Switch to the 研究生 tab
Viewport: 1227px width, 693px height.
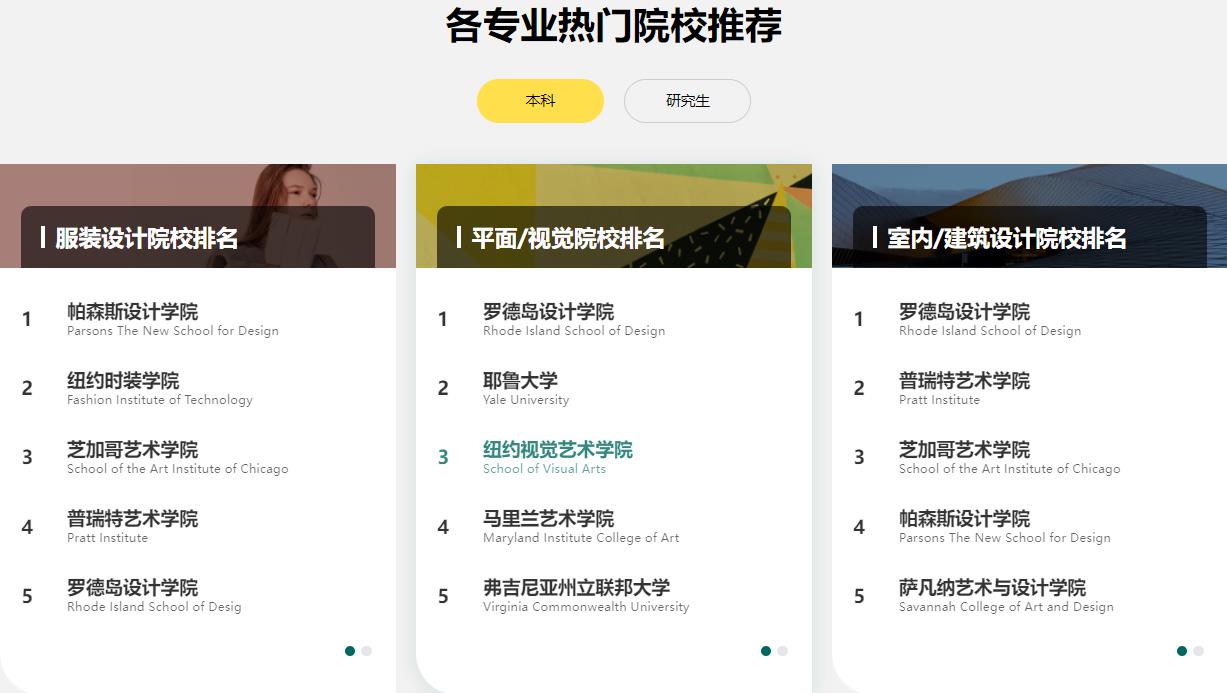point(687,100)
